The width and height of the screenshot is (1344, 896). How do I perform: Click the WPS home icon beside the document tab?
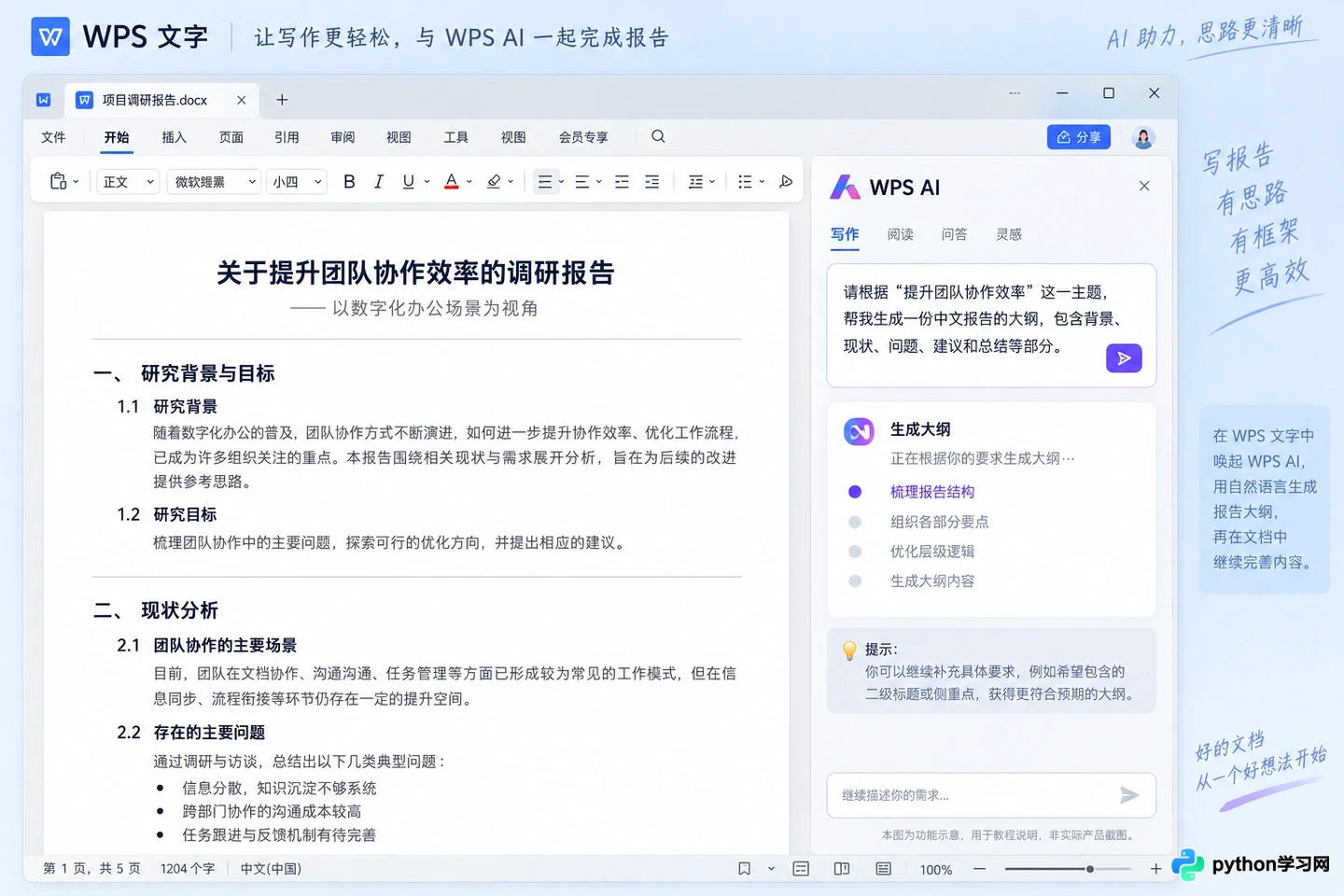(44, 100)
